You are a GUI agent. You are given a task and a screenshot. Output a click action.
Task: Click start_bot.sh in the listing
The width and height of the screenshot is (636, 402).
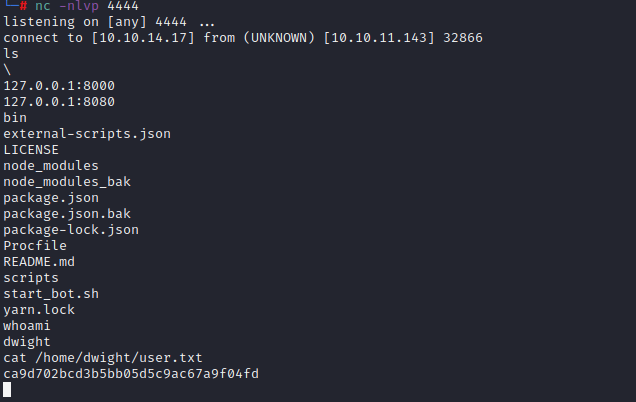coord(51,294)
